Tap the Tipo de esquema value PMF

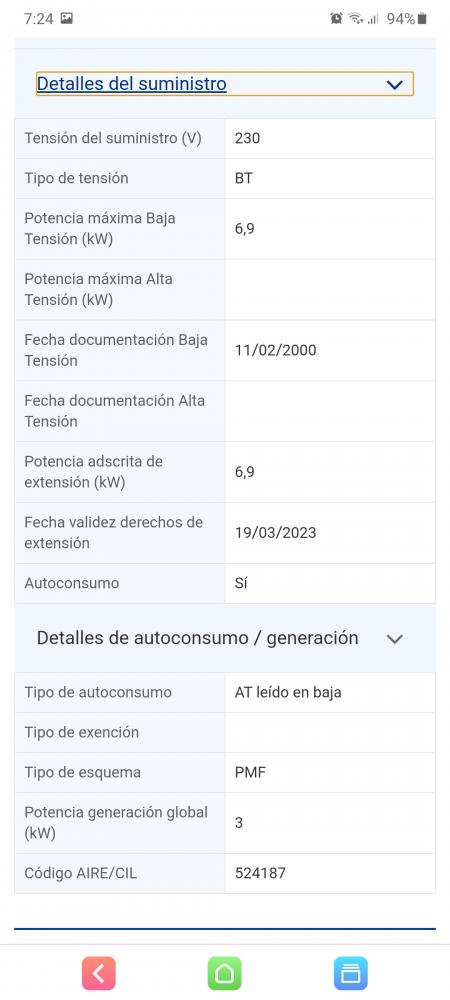250,772
